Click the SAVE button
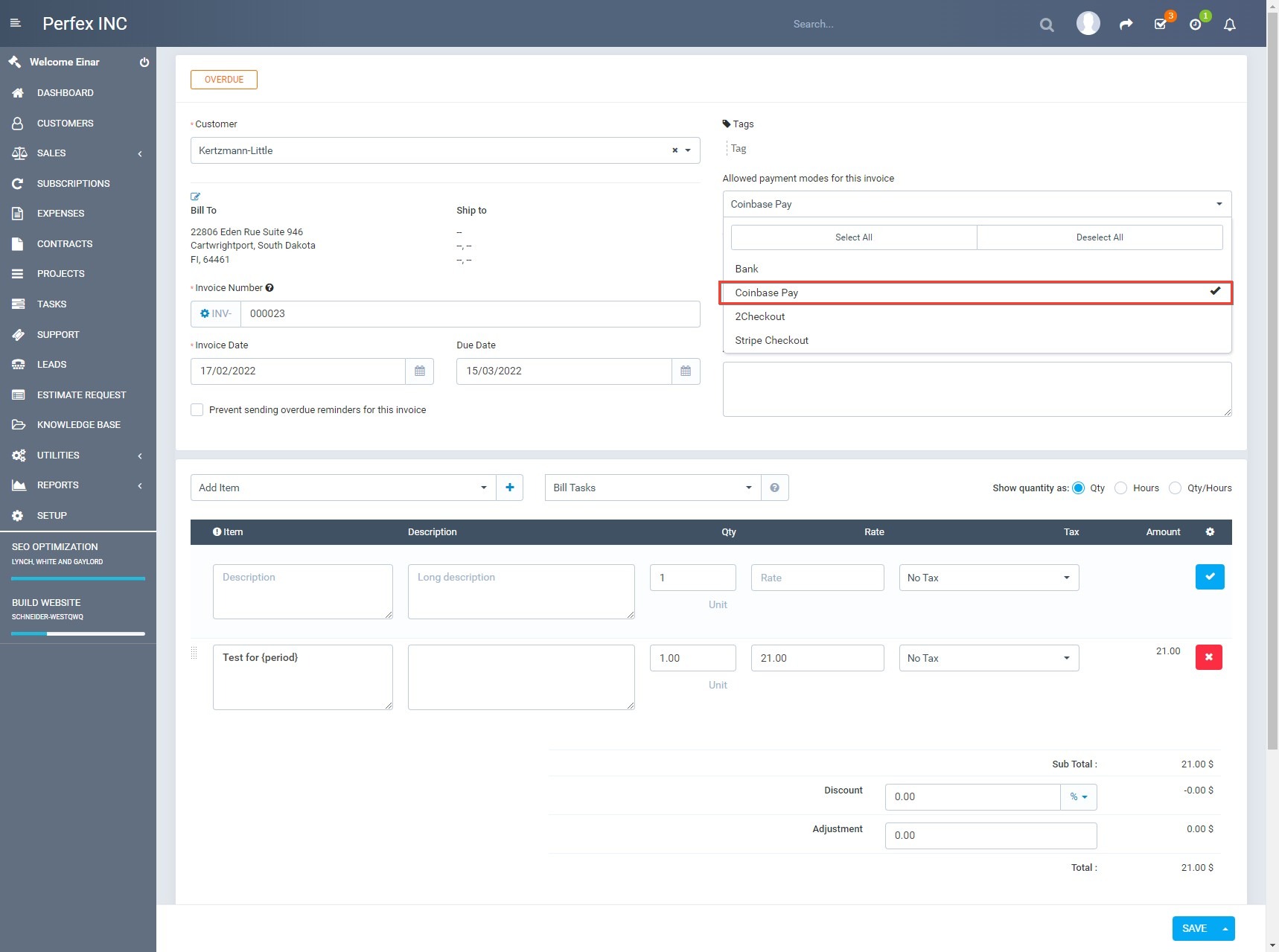 point(1193,928)
